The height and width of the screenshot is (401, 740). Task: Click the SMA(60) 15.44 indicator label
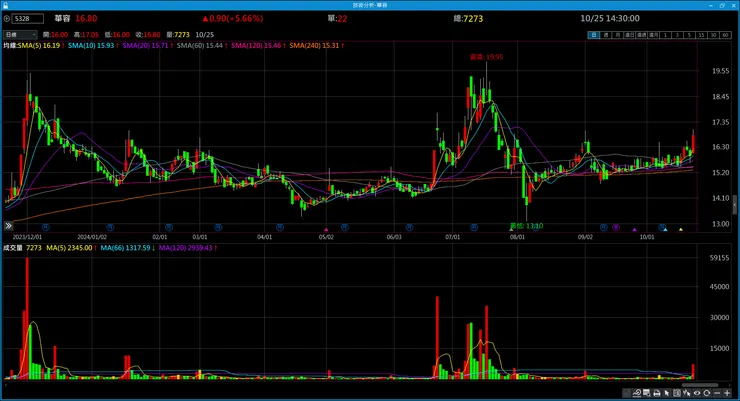tap(202, 46)
